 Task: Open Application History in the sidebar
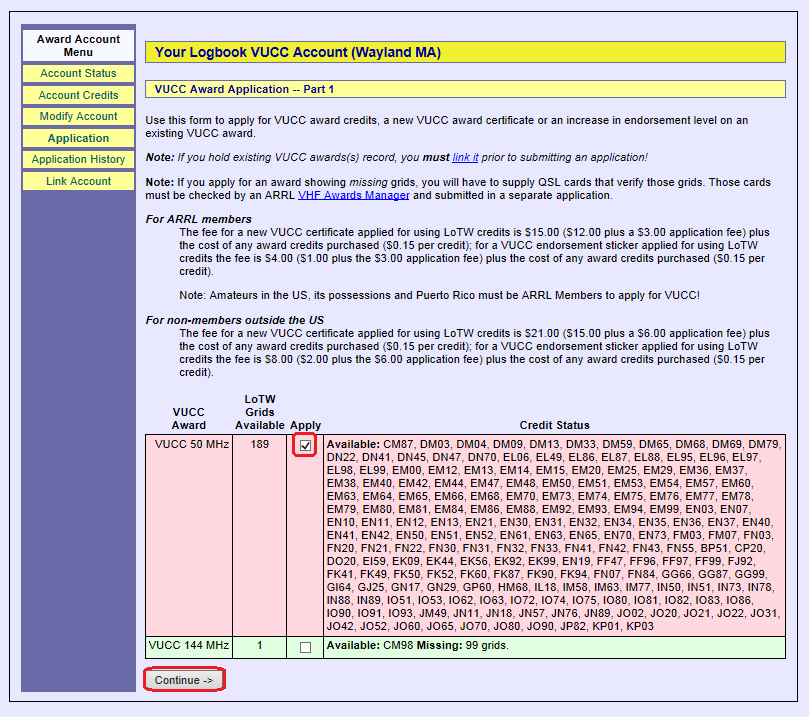click(78, 160)
